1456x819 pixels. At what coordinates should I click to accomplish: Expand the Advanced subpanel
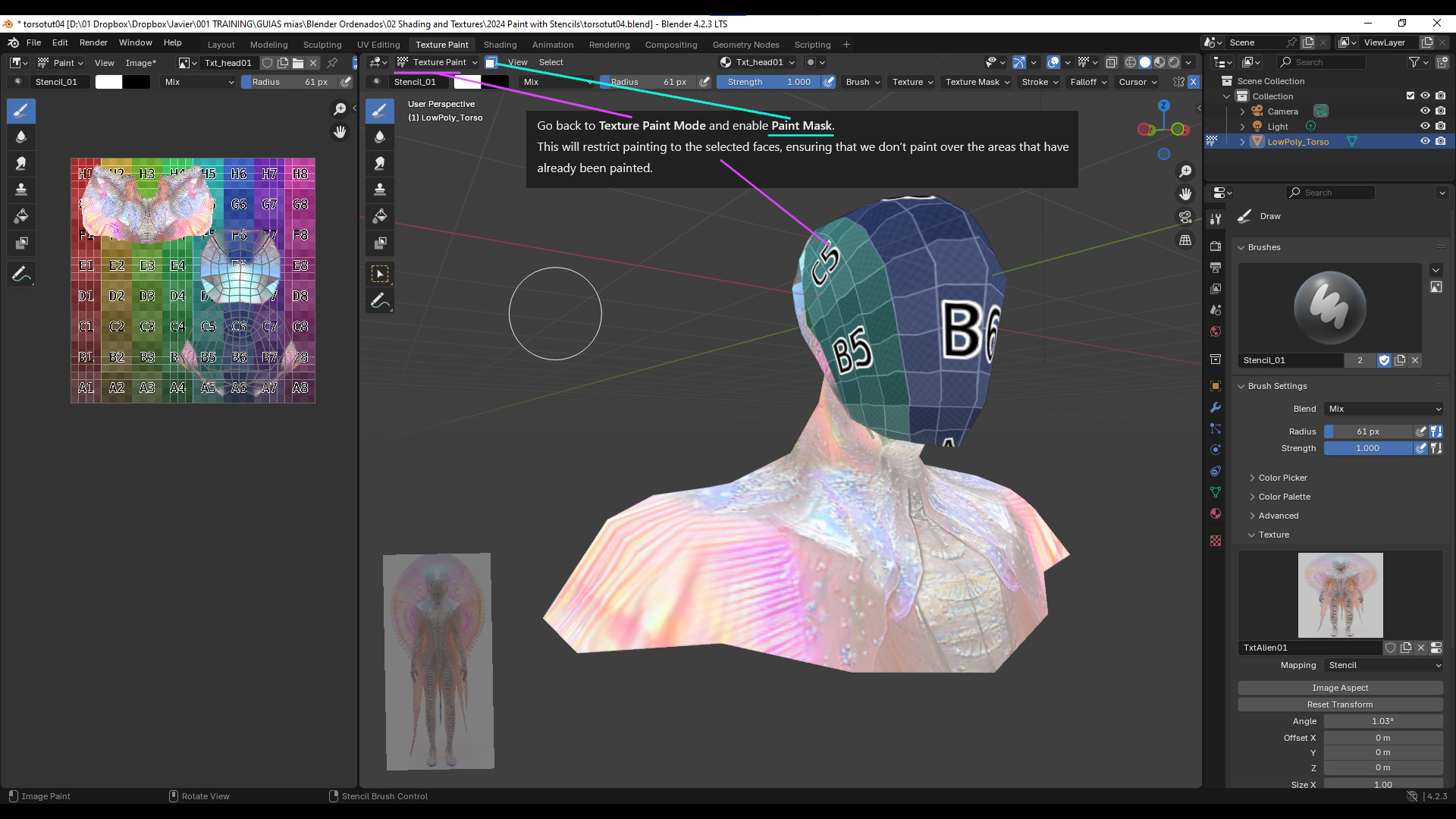1278,516
